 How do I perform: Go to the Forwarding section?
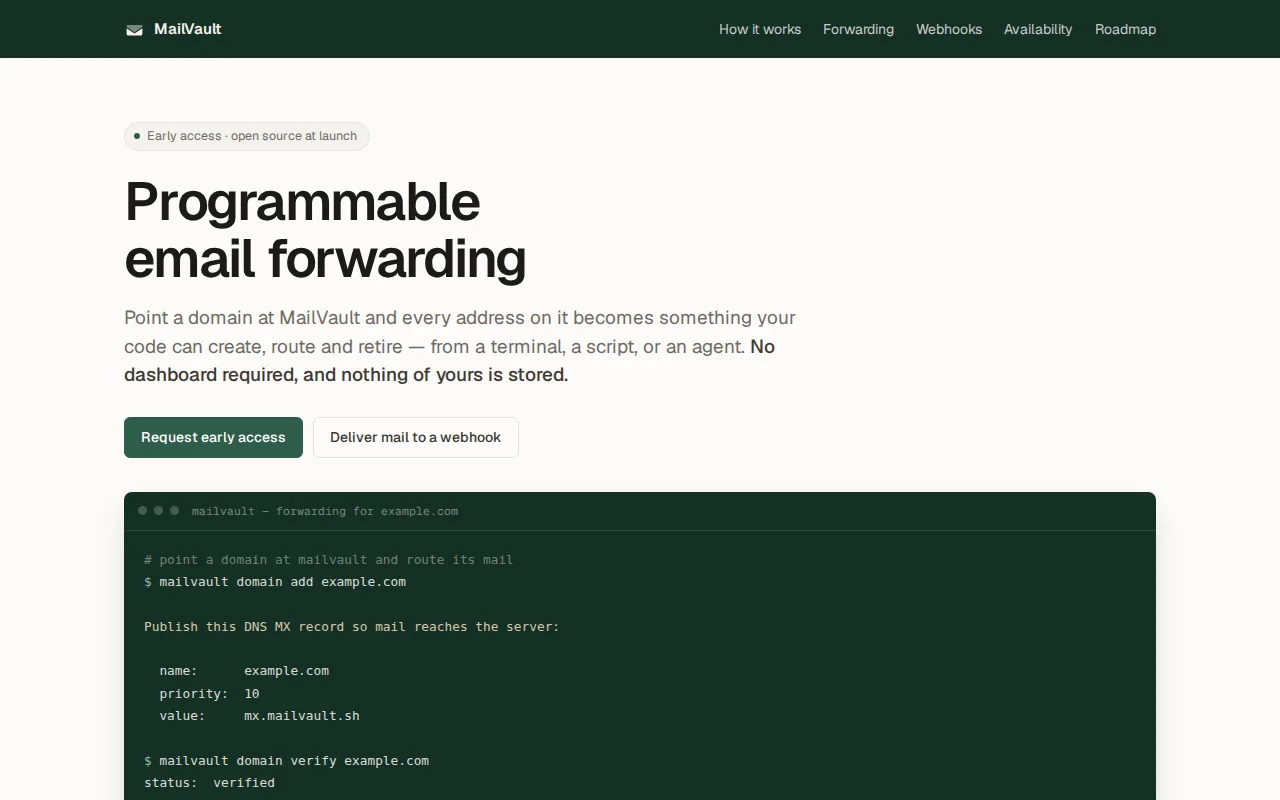point(858,29)
